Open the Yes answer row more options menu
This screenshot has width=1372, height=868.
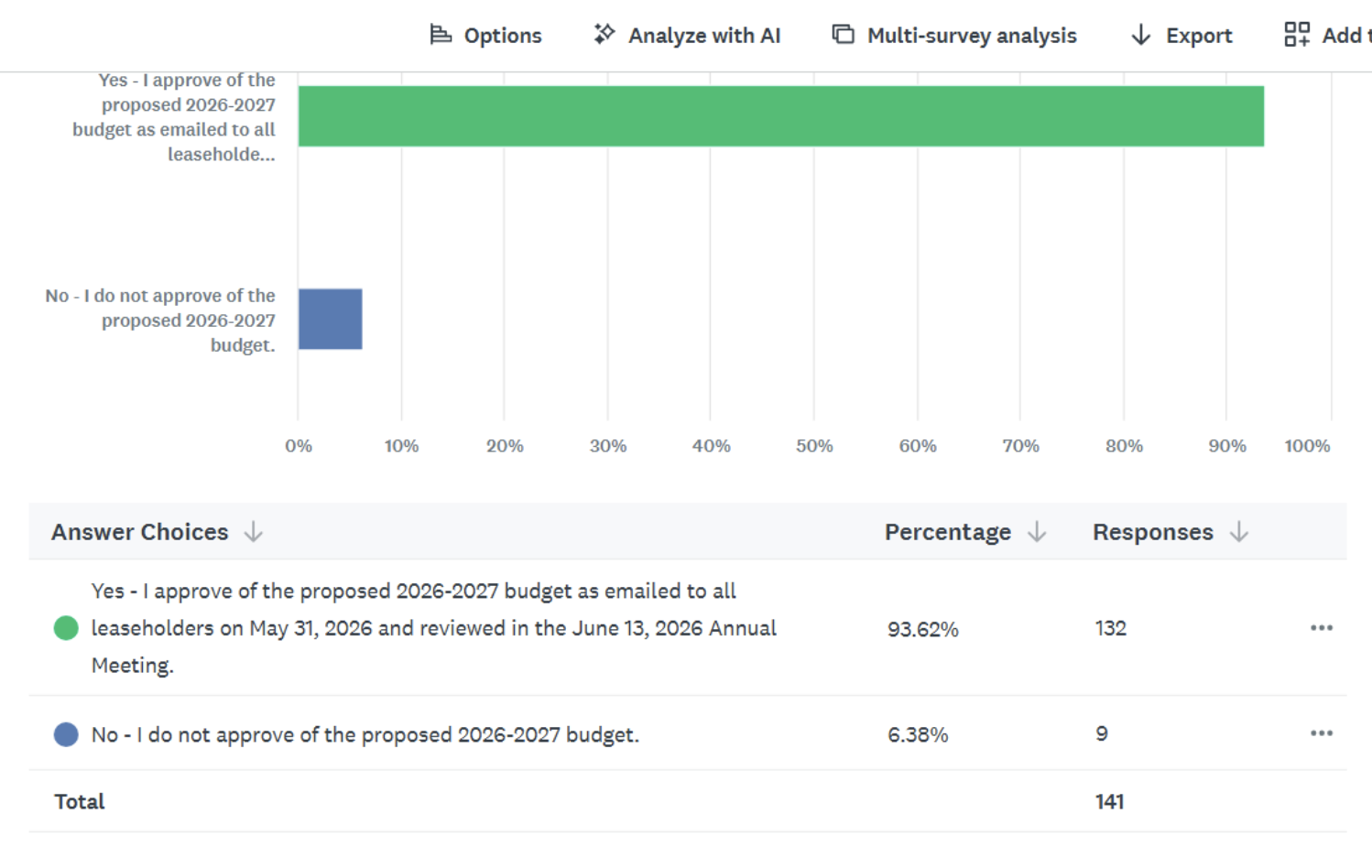pyautogui.click(x=1321, y=628)
